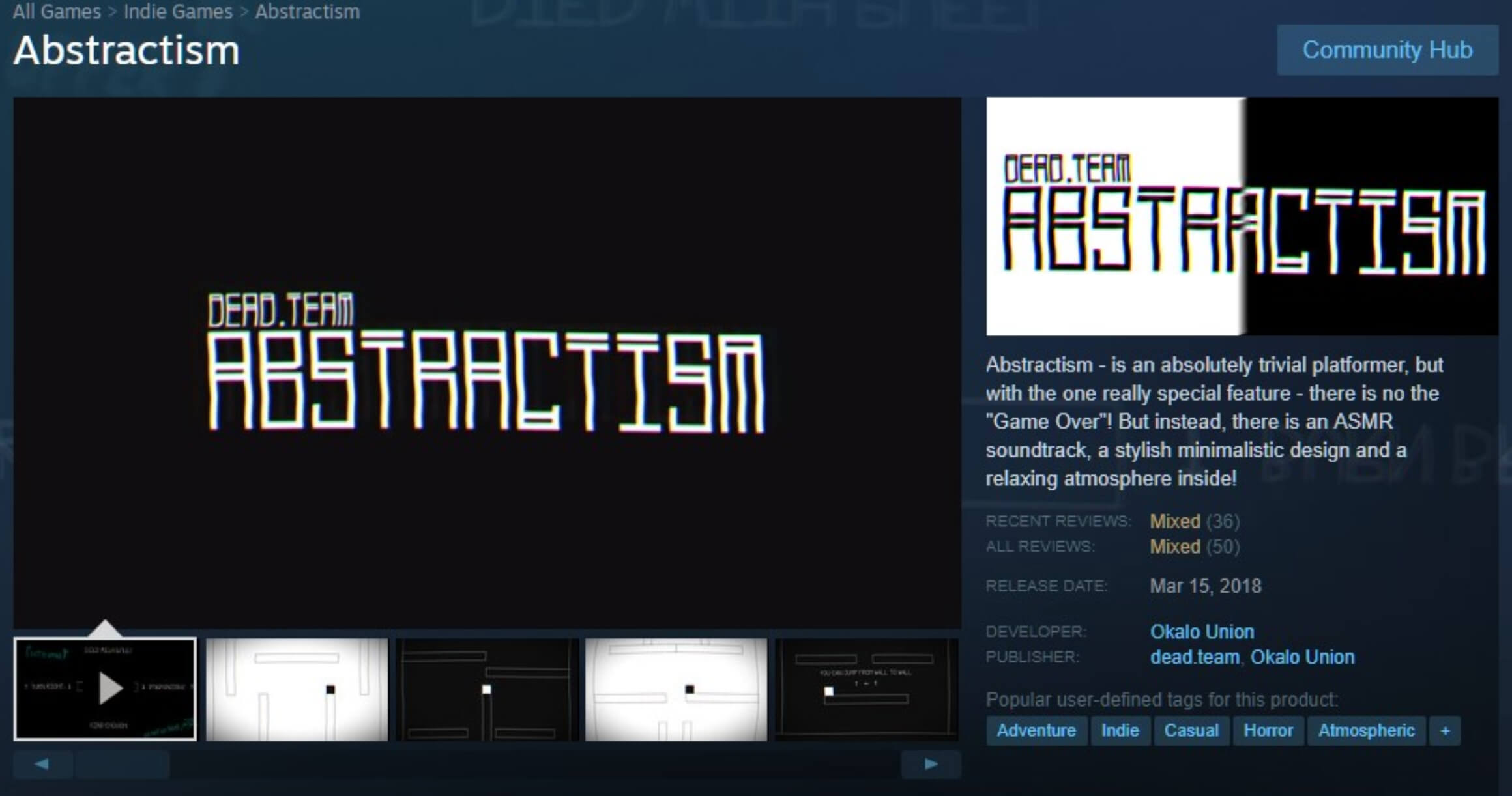Select the Casual tag
Image resolution: width=1512 pixels, height=796 pixels.
1191,730
